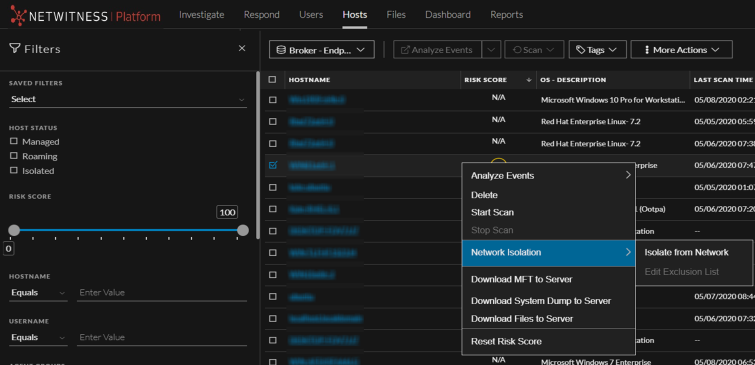Toggle the select-all hosts header checkbox

(273, 79)
